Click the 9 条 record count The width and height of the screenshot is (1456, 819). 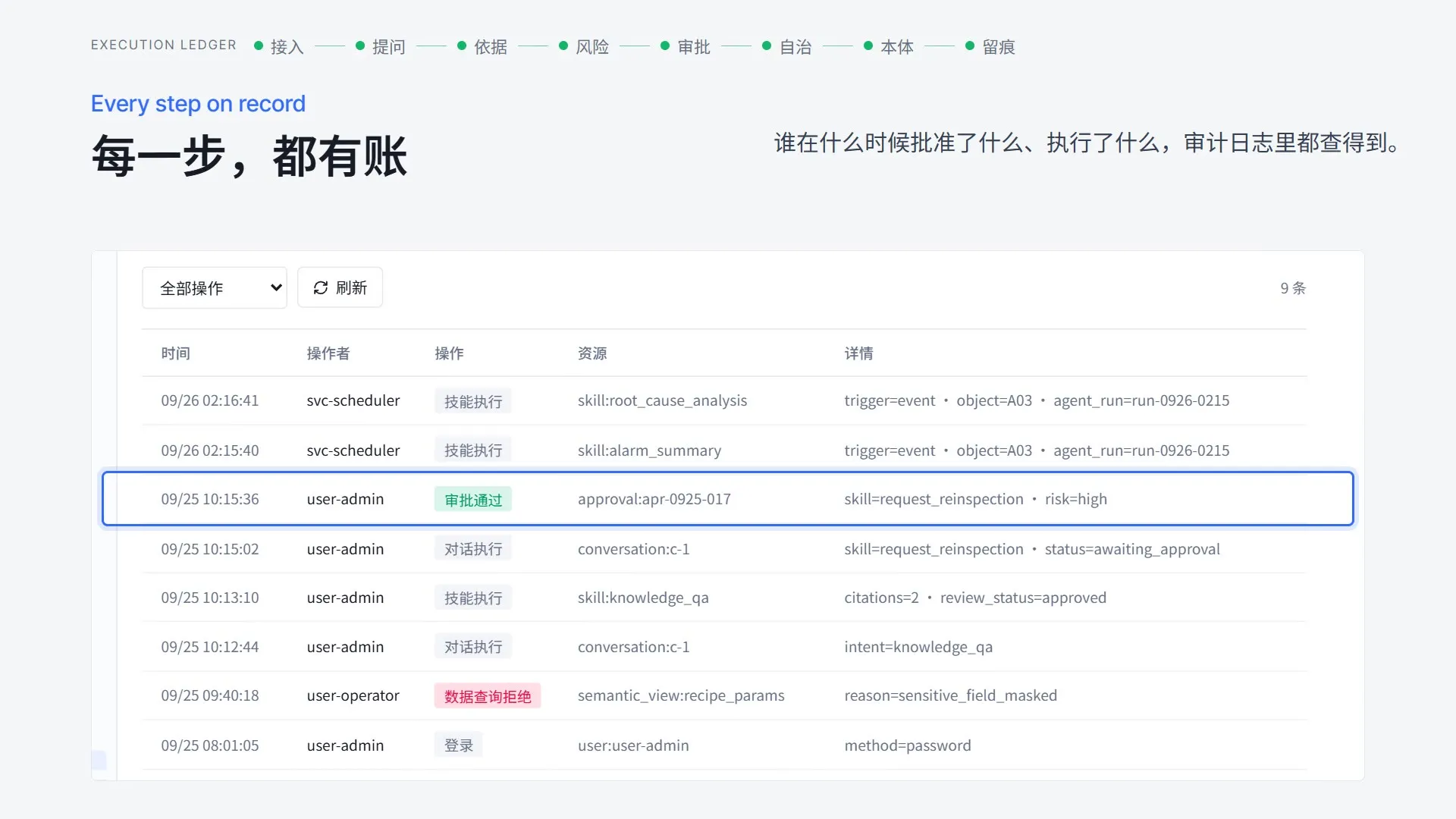tap(1293, 288)
